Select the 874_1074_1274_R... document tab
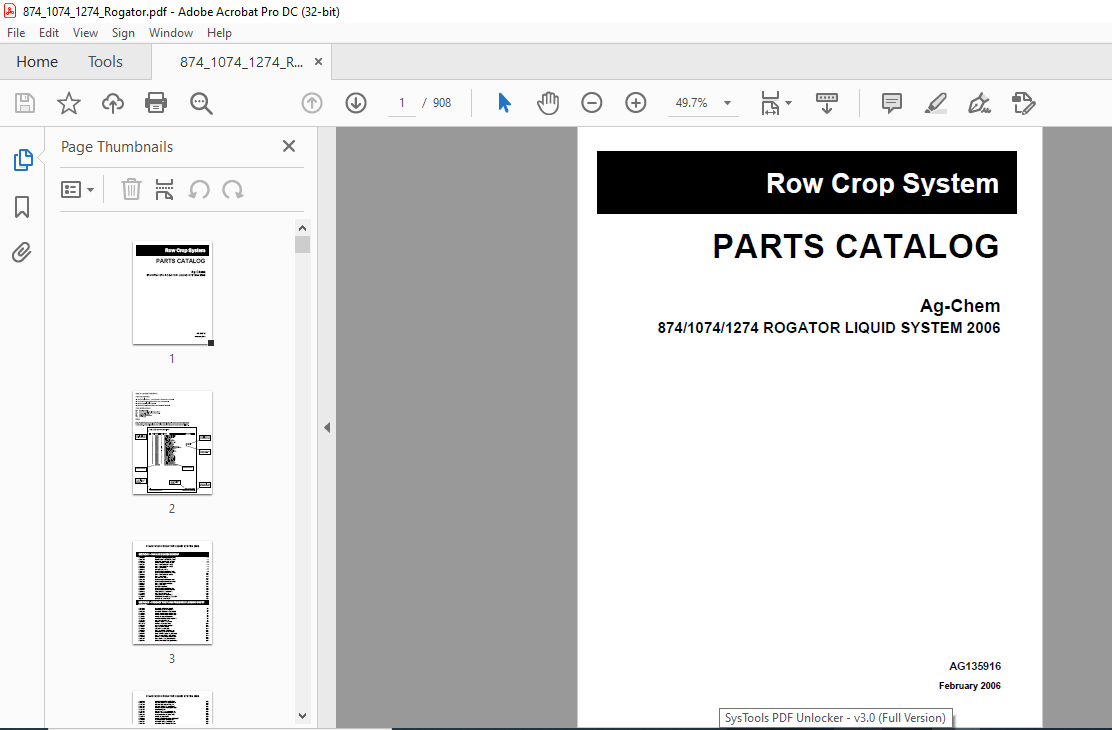Screen dimensions: 1112x730 point(241,62)
